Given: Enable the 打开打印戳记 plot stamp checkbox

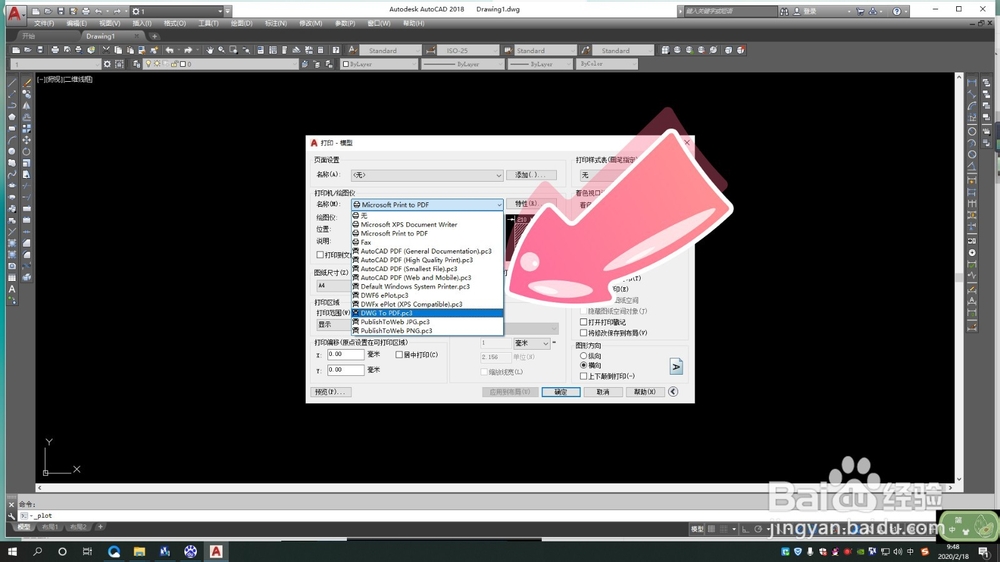Looking at the screenshot, I should pyautogui.click(x=583, y=322).
